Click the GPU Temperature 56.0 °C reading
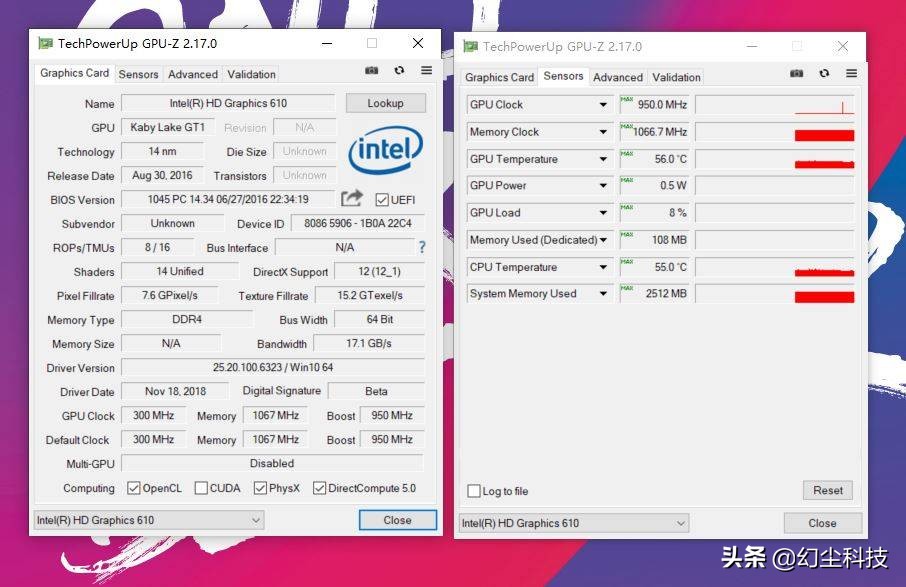Image resolution: width=906 pixels, height=587 pixels. 655,159
